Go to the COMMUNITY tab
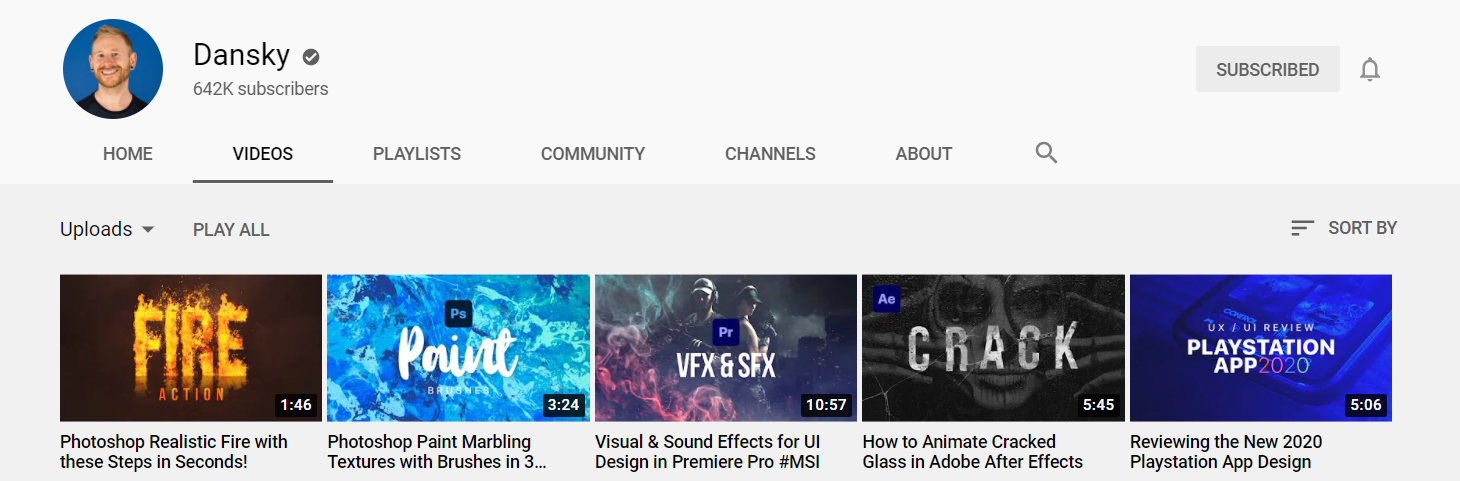This screenshot has height=481, width=1460. coord(593,154)
